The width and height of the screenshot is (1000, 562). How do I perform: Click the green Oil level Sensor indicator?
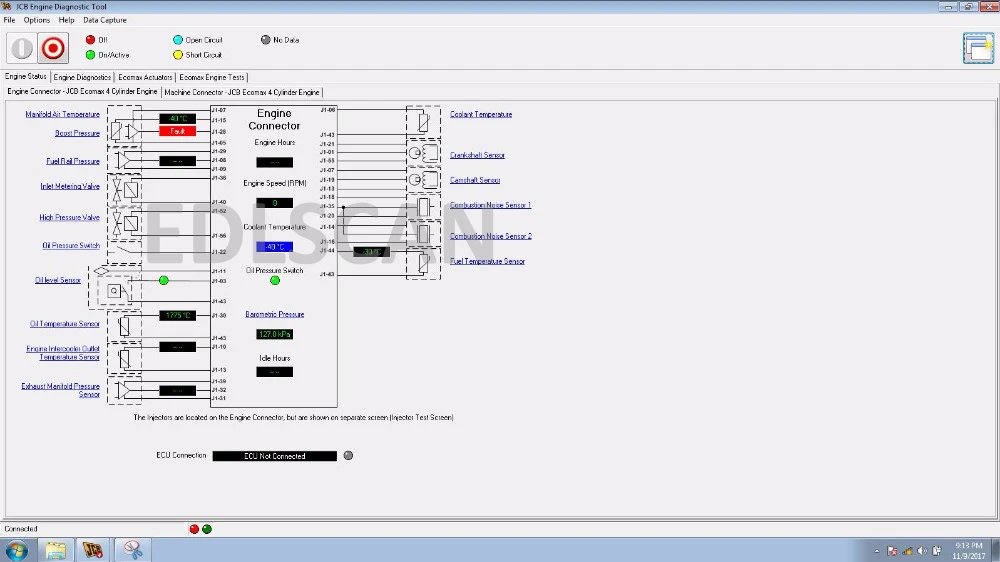(164, 280)
